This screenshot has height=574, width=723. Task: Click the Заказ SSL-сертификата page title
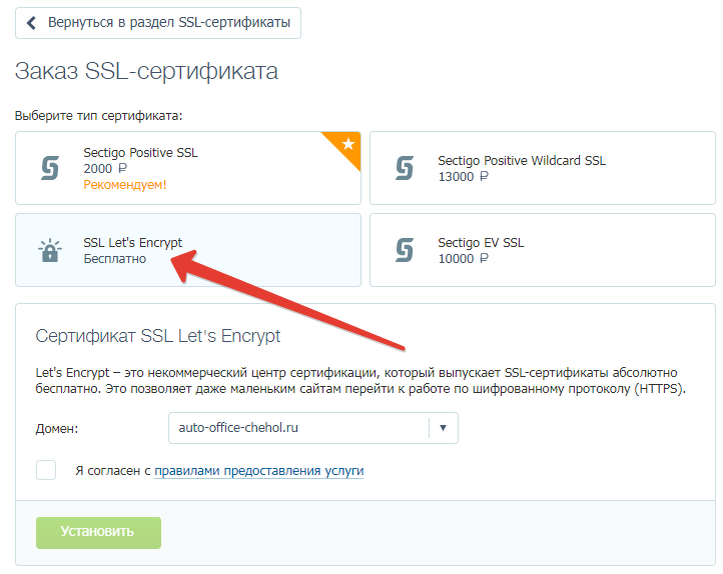pos(147,71)
